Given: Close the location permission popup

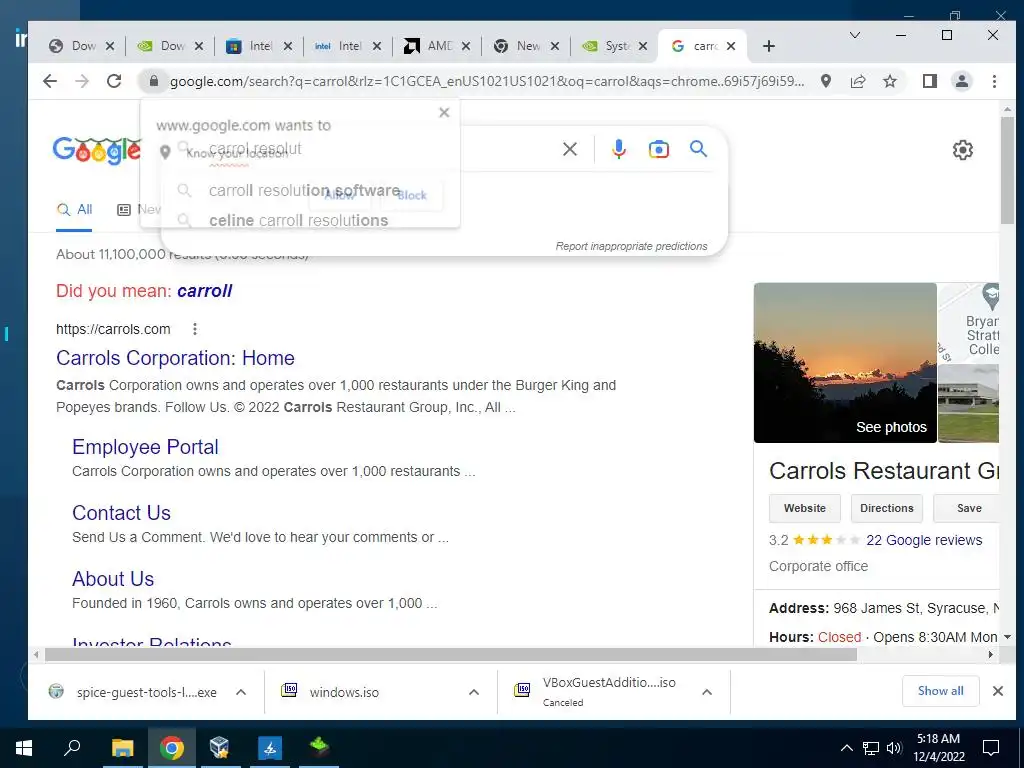Looking at the screenshot, I should pyautogui.click(x=444, y=112).
